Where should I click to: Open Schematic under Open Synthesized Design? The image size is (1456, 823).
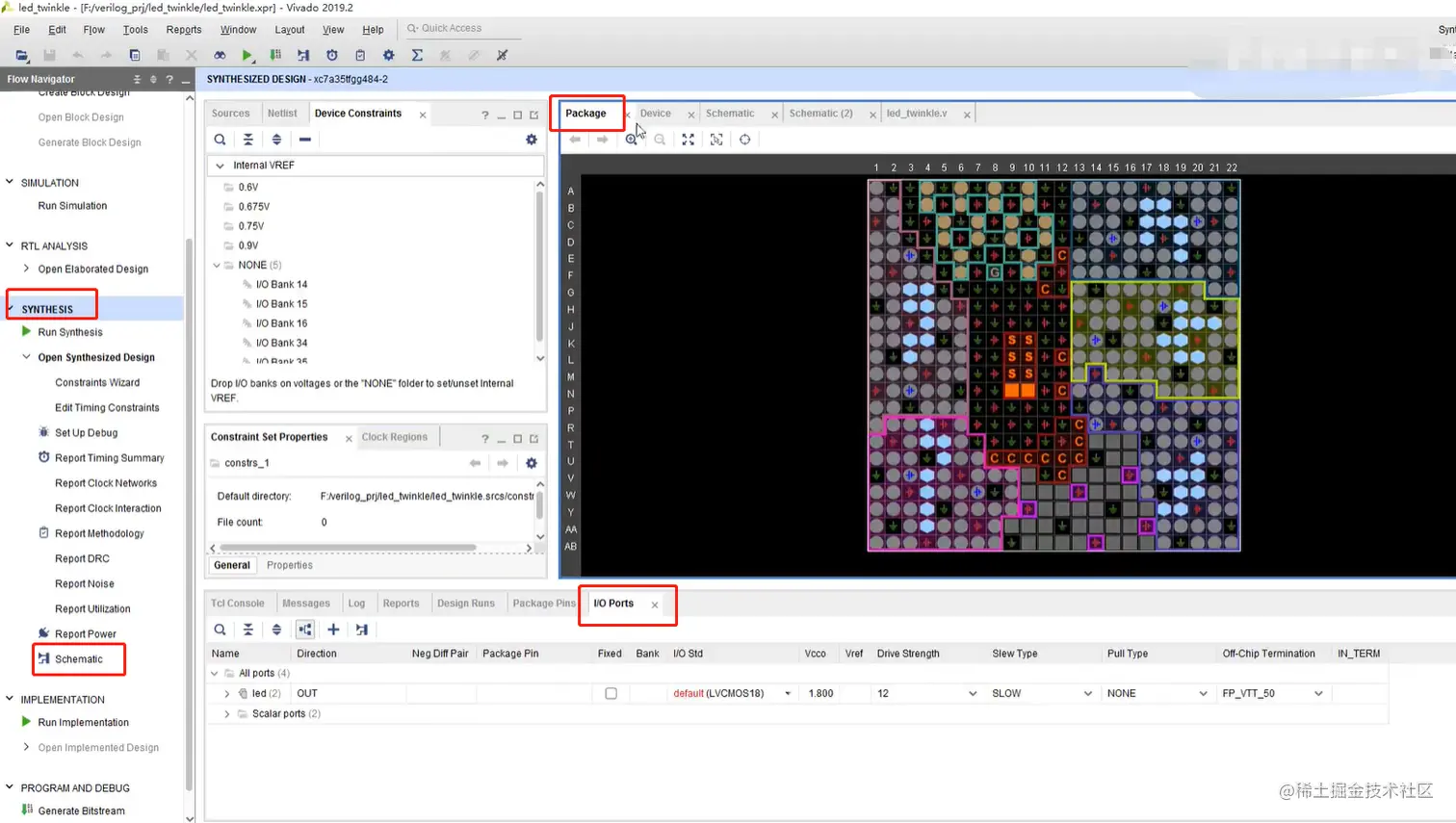tap(79, 659)
